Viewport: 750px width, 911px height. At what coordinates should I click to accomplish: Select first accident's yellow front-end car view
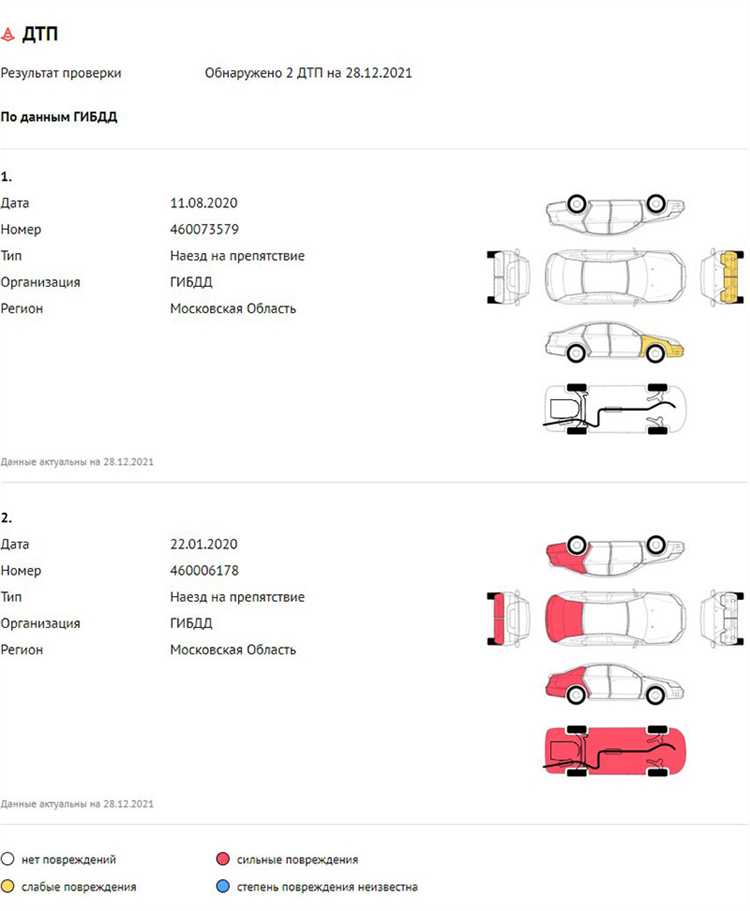[x=725, y=275]
